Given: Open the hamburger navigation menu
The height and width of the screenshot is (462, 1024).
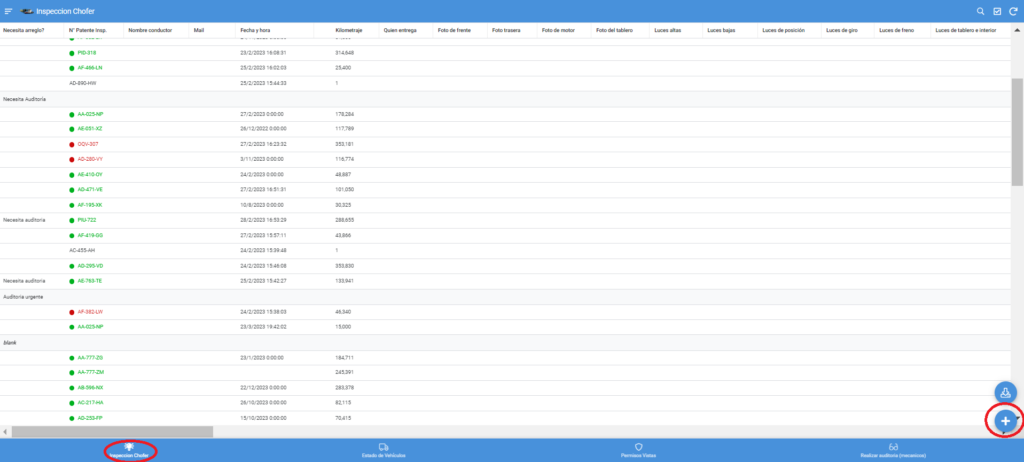Looking at the screenshot, I should click(x=9, y=10).
